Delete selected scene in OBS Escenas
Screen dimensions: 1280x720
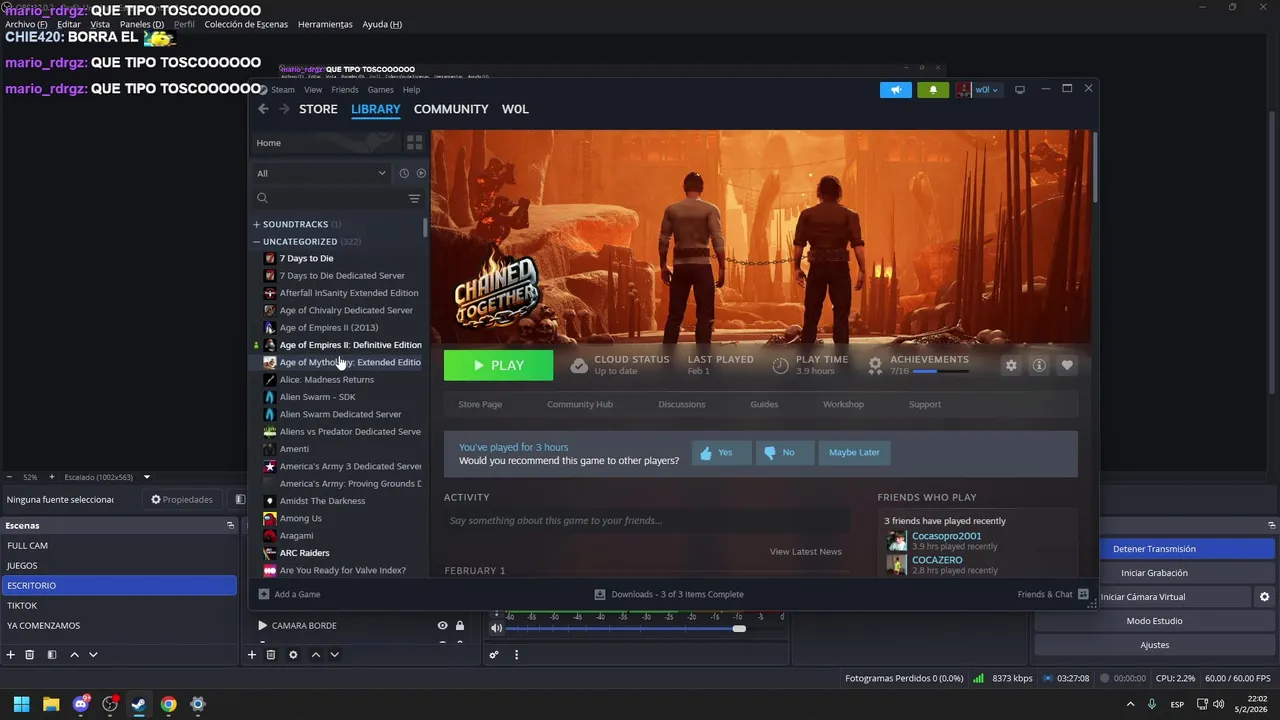(x=30, y=655)
